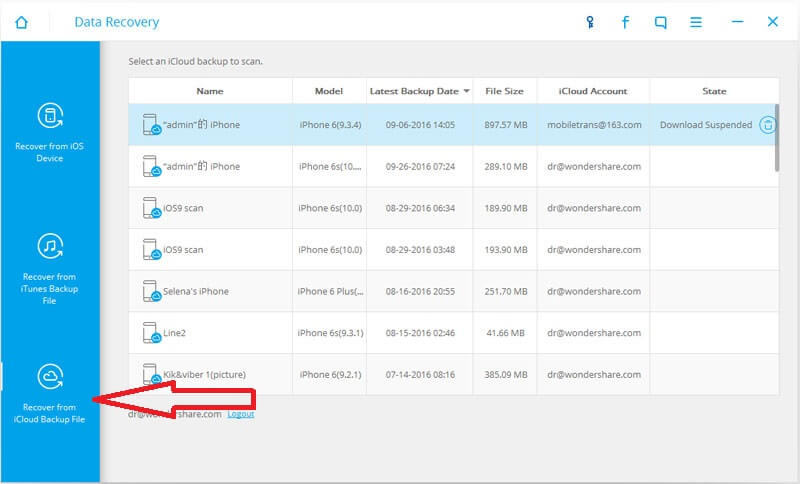Select the Selena's iPhone backup name
The image size is (800, 484).
point(196,292)
